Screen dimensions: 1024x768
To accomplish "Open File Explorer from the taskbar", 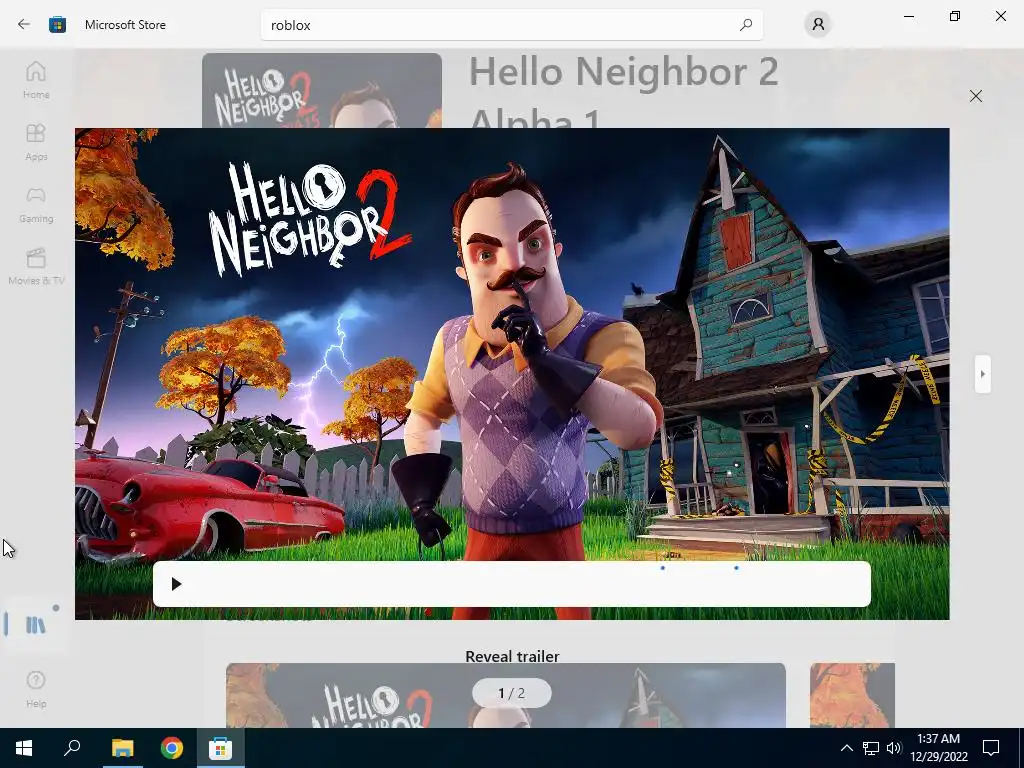I will click(x=122, y=748).
